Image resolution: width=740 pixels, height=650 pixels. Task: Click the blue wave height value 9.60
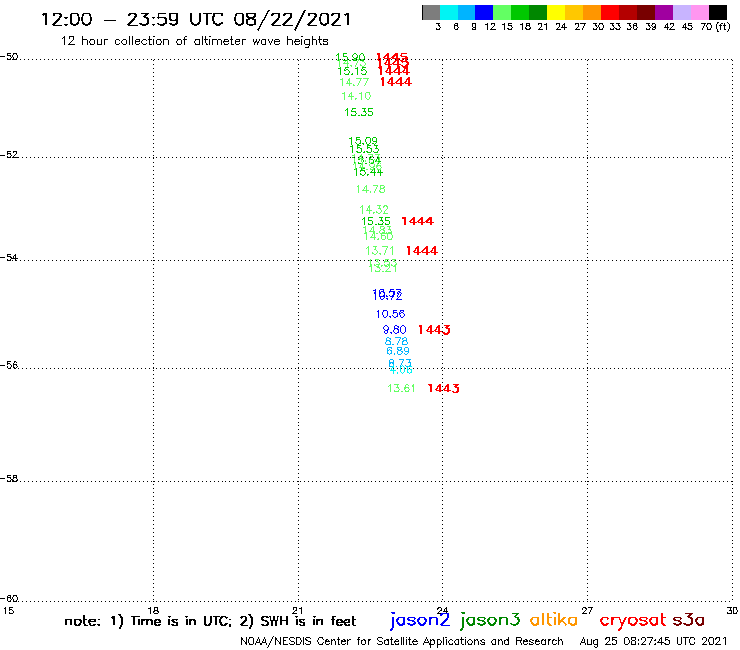395,329
